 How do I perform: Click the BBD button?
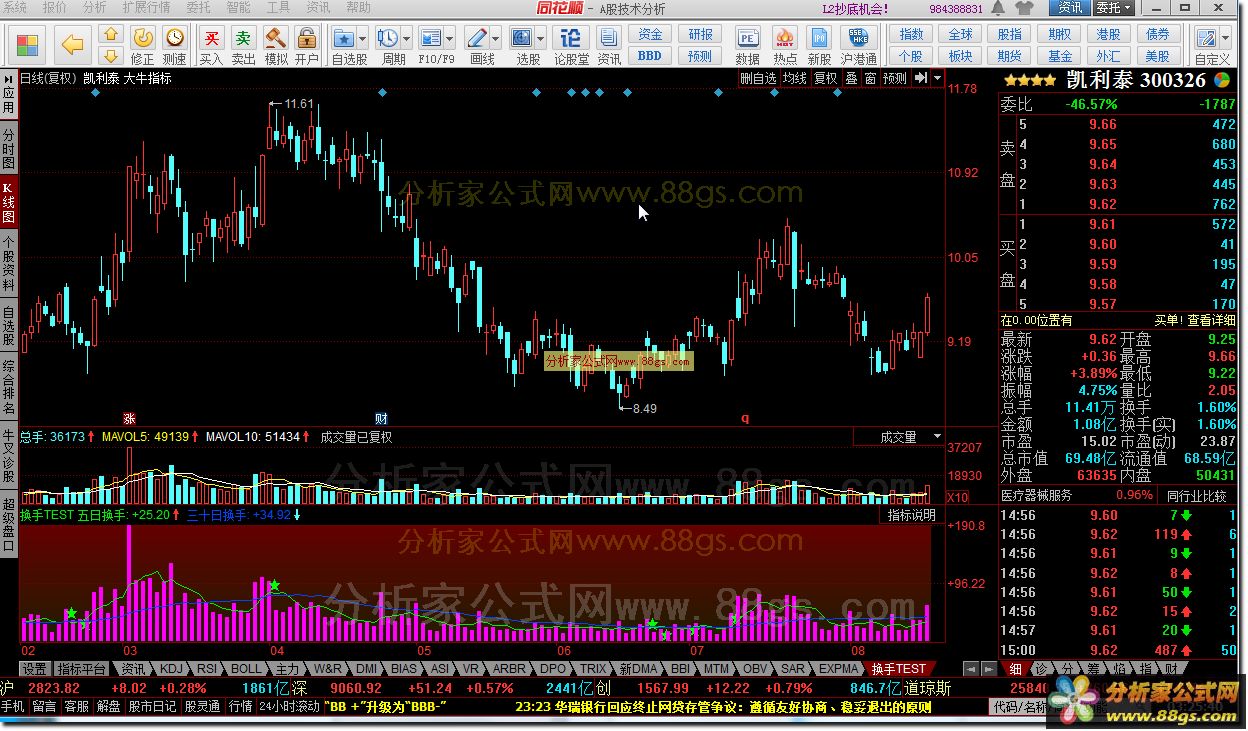(650, 55)
